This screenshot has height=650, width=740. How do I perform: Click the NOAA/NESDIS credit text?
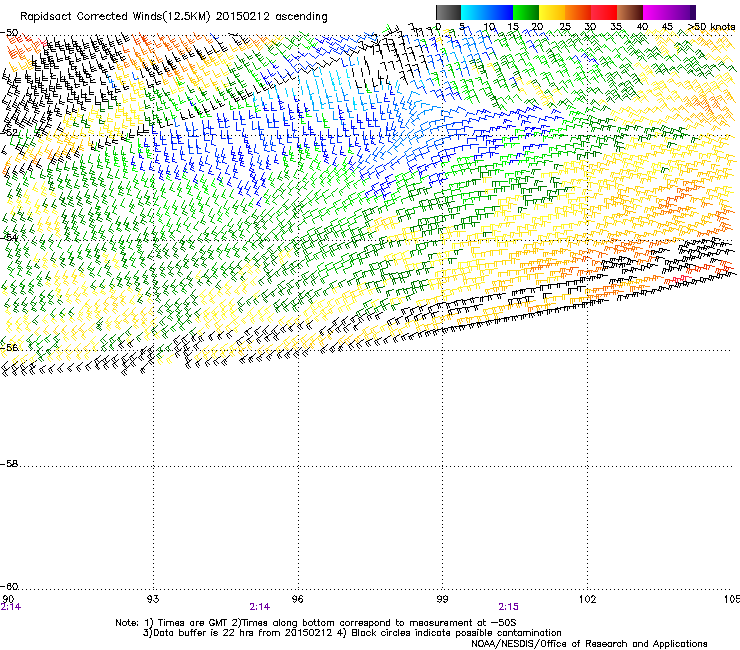click(589, 643)
